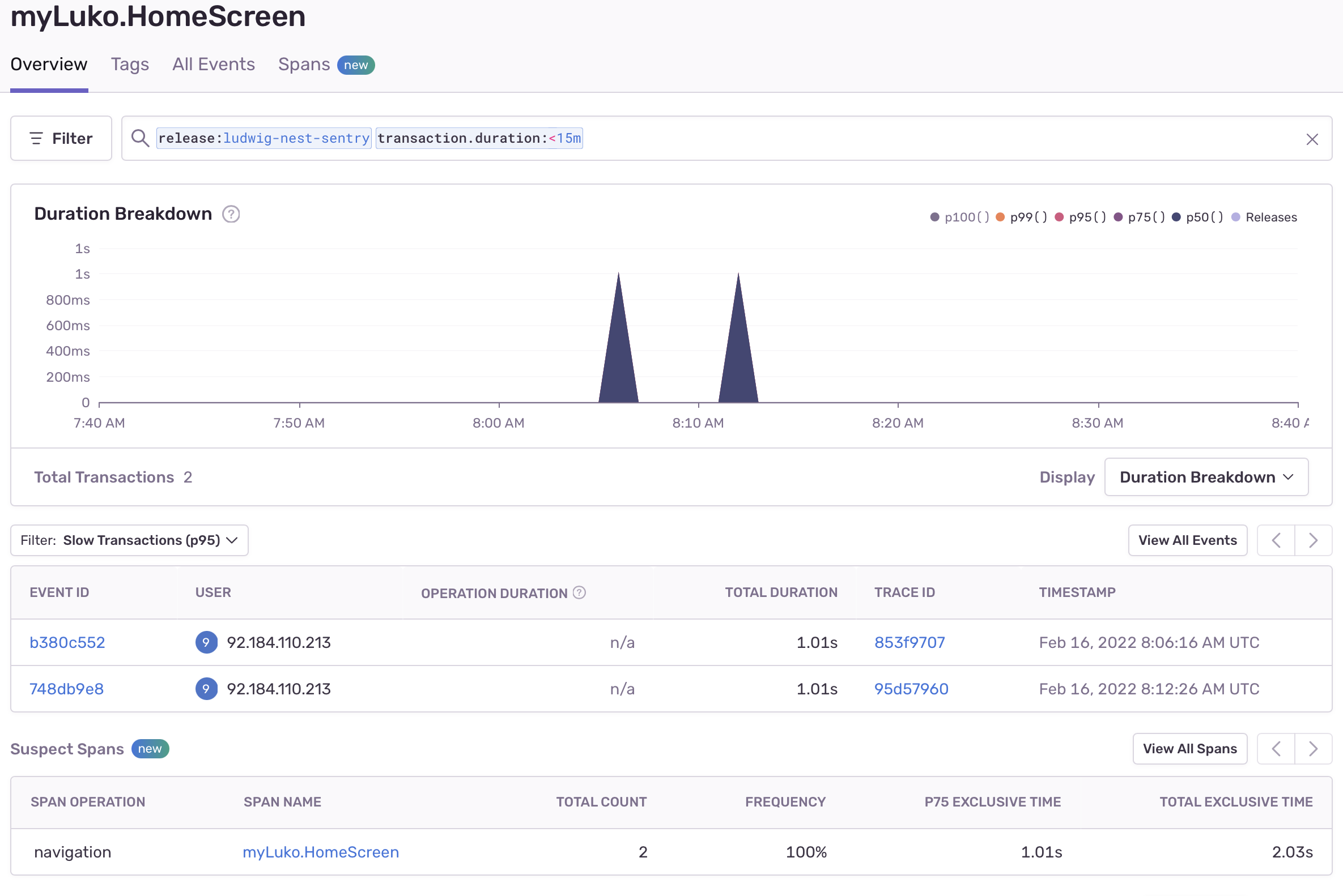Open the Duration Breakdown display dropdown

pyautogui.click(x=1206, y=476)
